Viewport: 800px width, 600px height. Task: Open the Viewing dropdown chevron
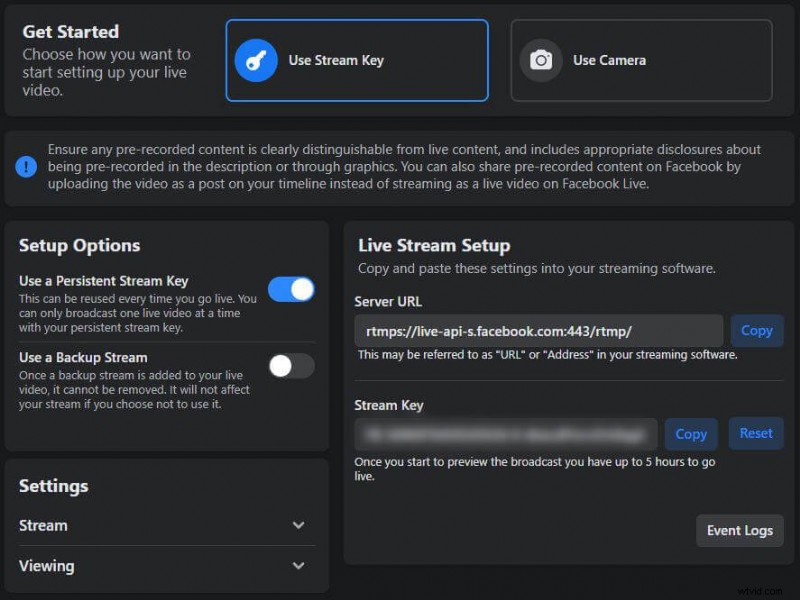(x=298, y=566)
